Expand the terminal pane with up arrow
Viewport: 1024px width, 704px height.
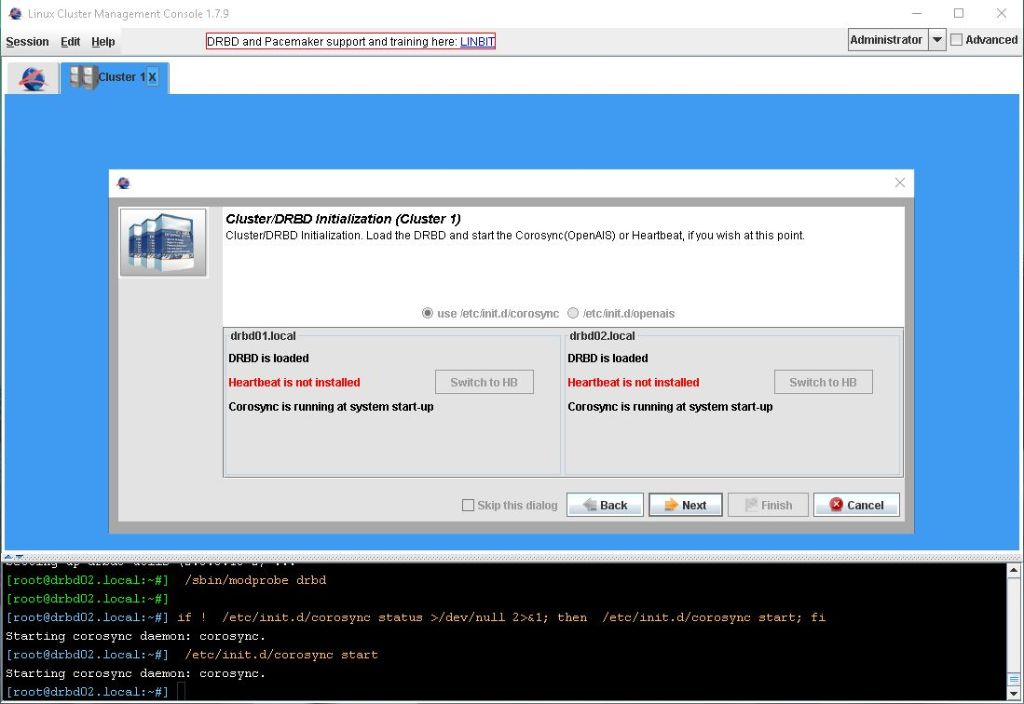click(8, 557)
